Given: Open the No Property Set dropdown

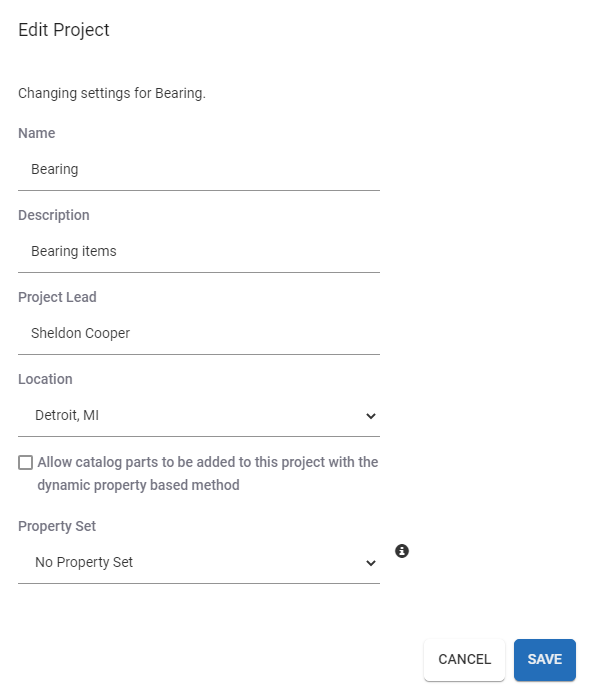Looking at the screenshot, I should (x=199, y=563).
